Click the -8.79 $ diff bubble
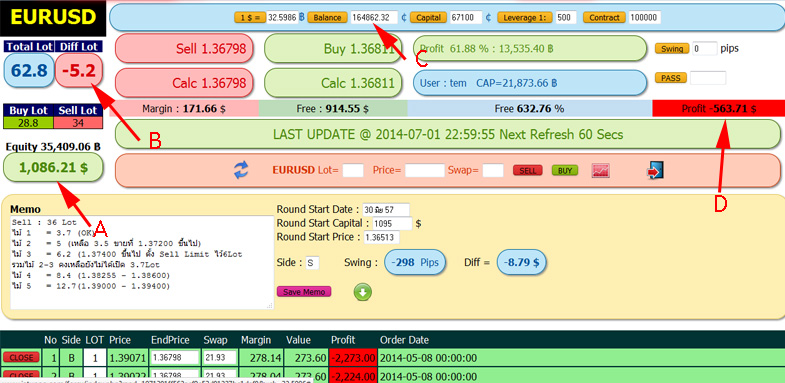The height and width of the screenshot is (383, 785). pyautogui.click(x=522, y=262)
